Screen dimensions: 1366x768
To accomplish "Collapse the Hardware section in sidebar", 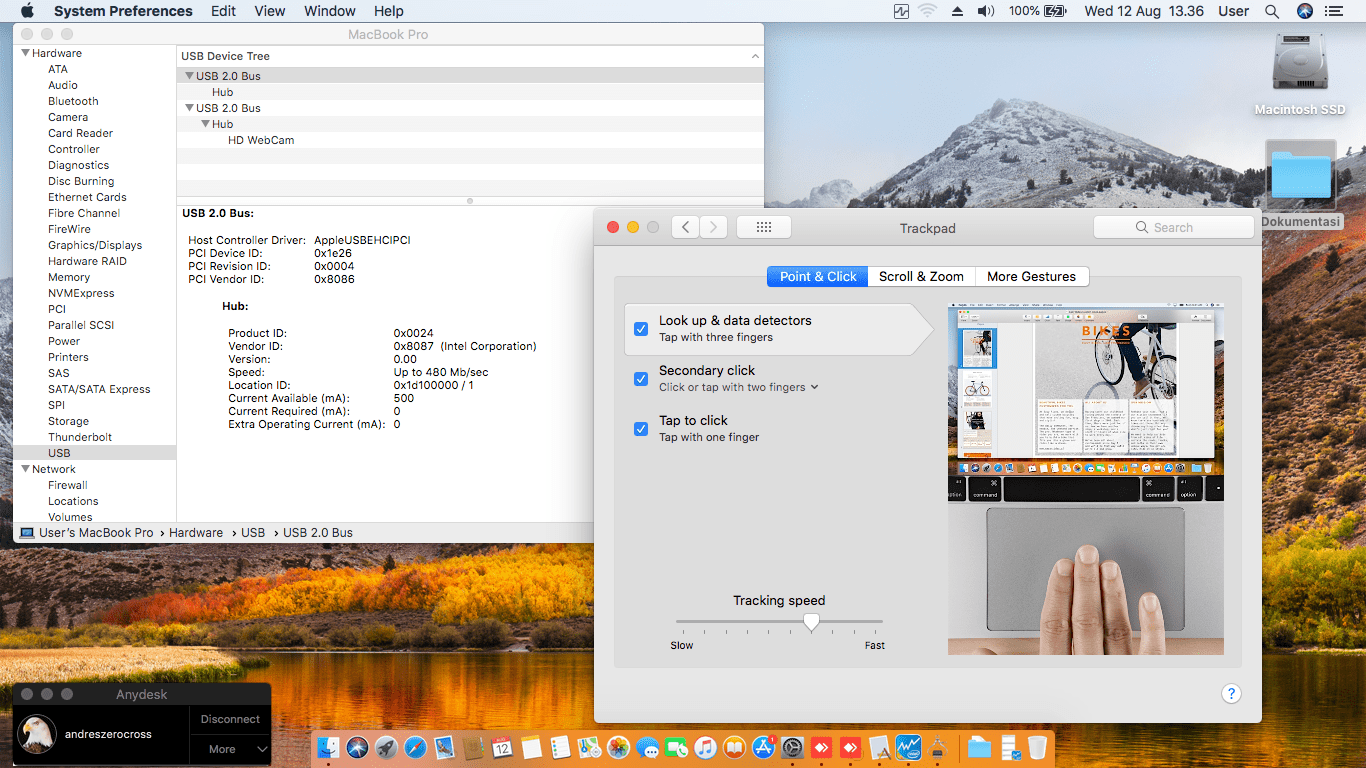I will (25, 54).
